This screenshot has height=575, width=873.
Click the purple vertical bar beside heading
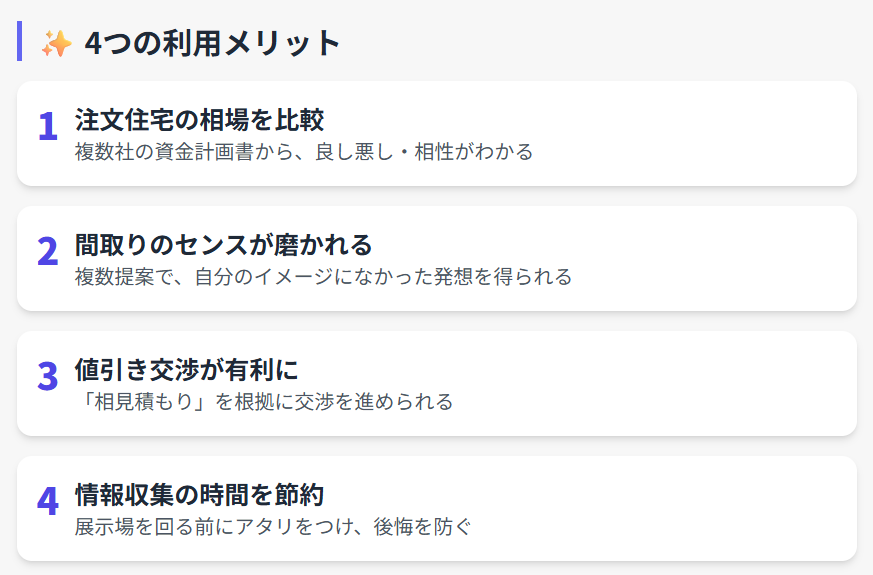20,42
